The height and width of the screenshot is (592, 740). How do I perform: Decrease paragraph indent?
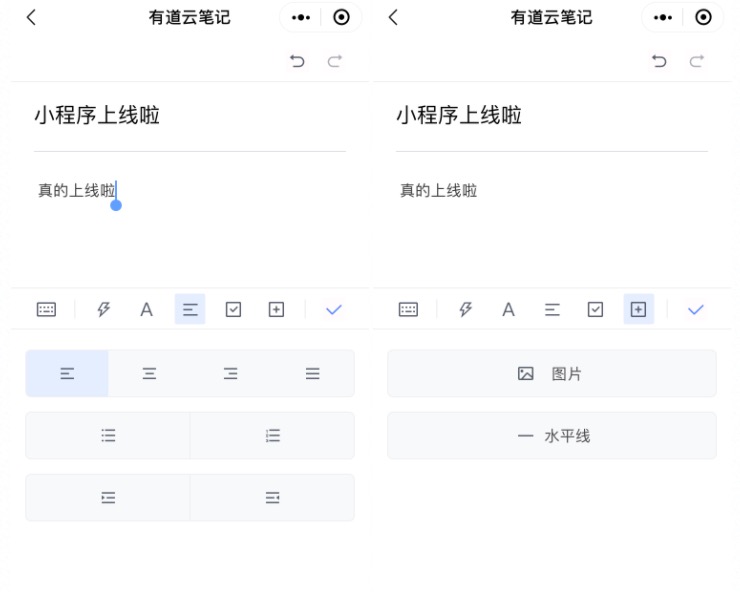(272, 498)
